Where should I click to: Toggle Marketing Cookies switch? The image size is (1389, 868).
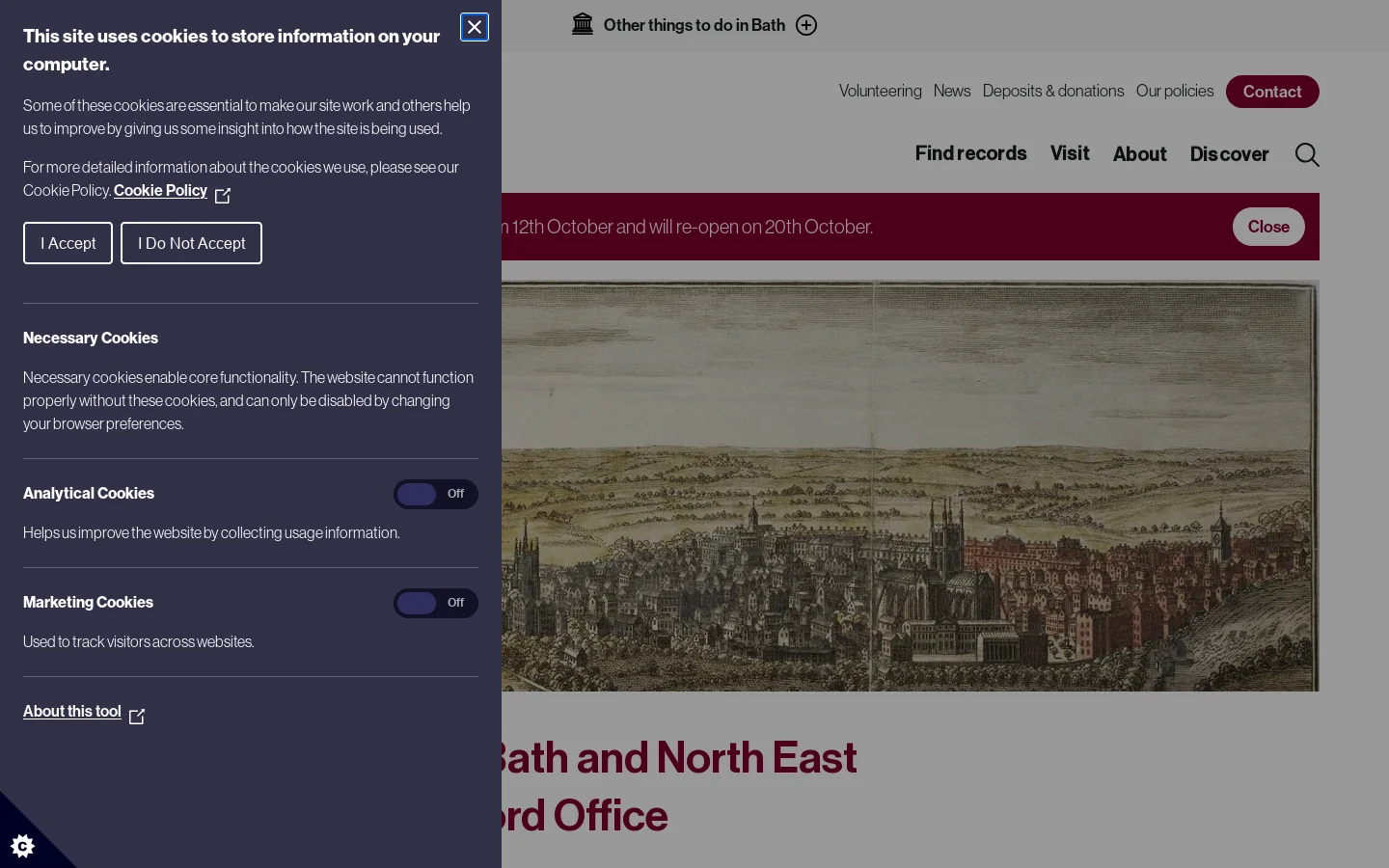[436, 603]
